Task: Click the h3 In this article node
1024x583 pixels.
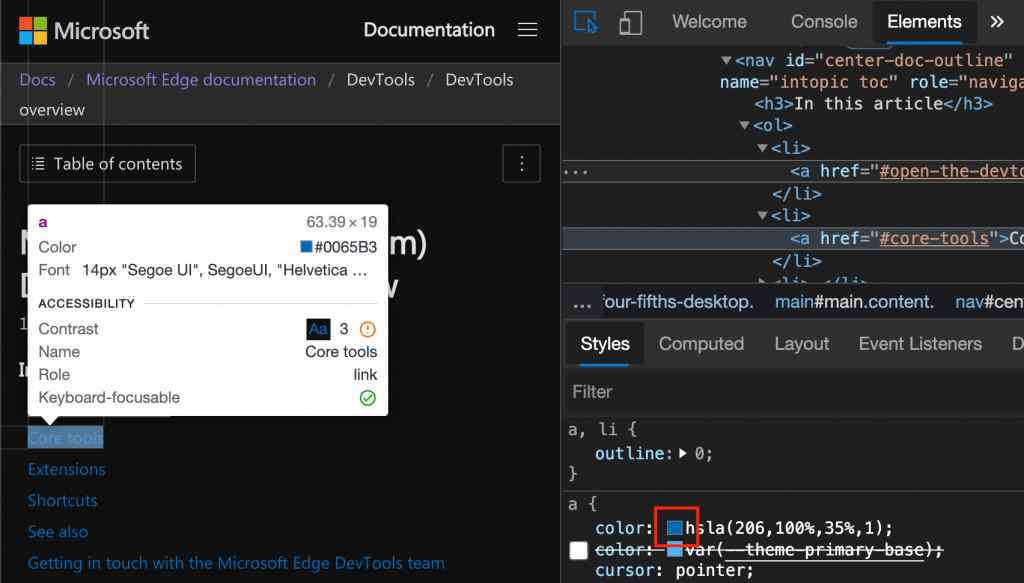Action: (873, 104)
